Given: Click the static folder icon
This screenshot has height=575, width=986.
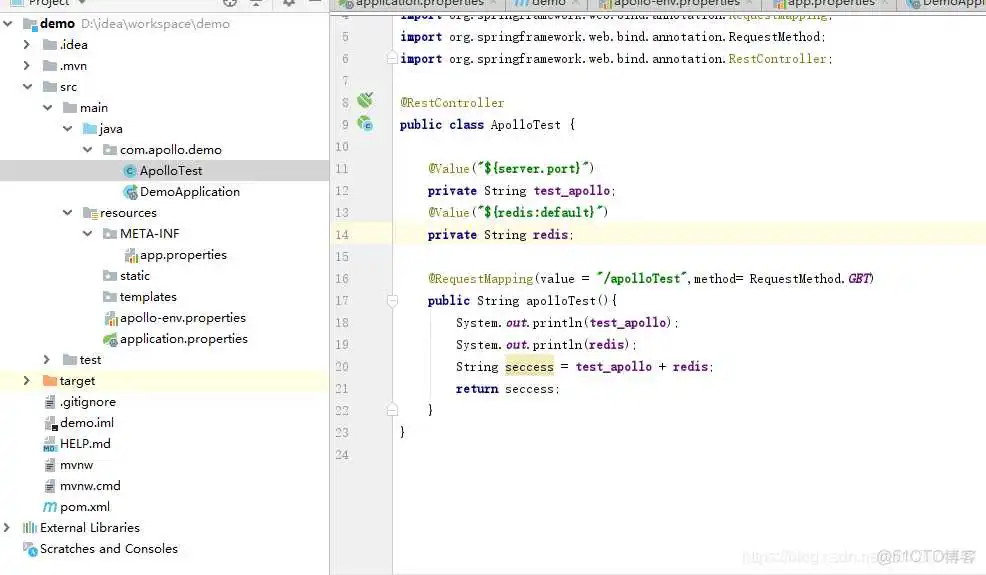Looking at the screenshot, I should pyautogui.click(x=110, y=276).
